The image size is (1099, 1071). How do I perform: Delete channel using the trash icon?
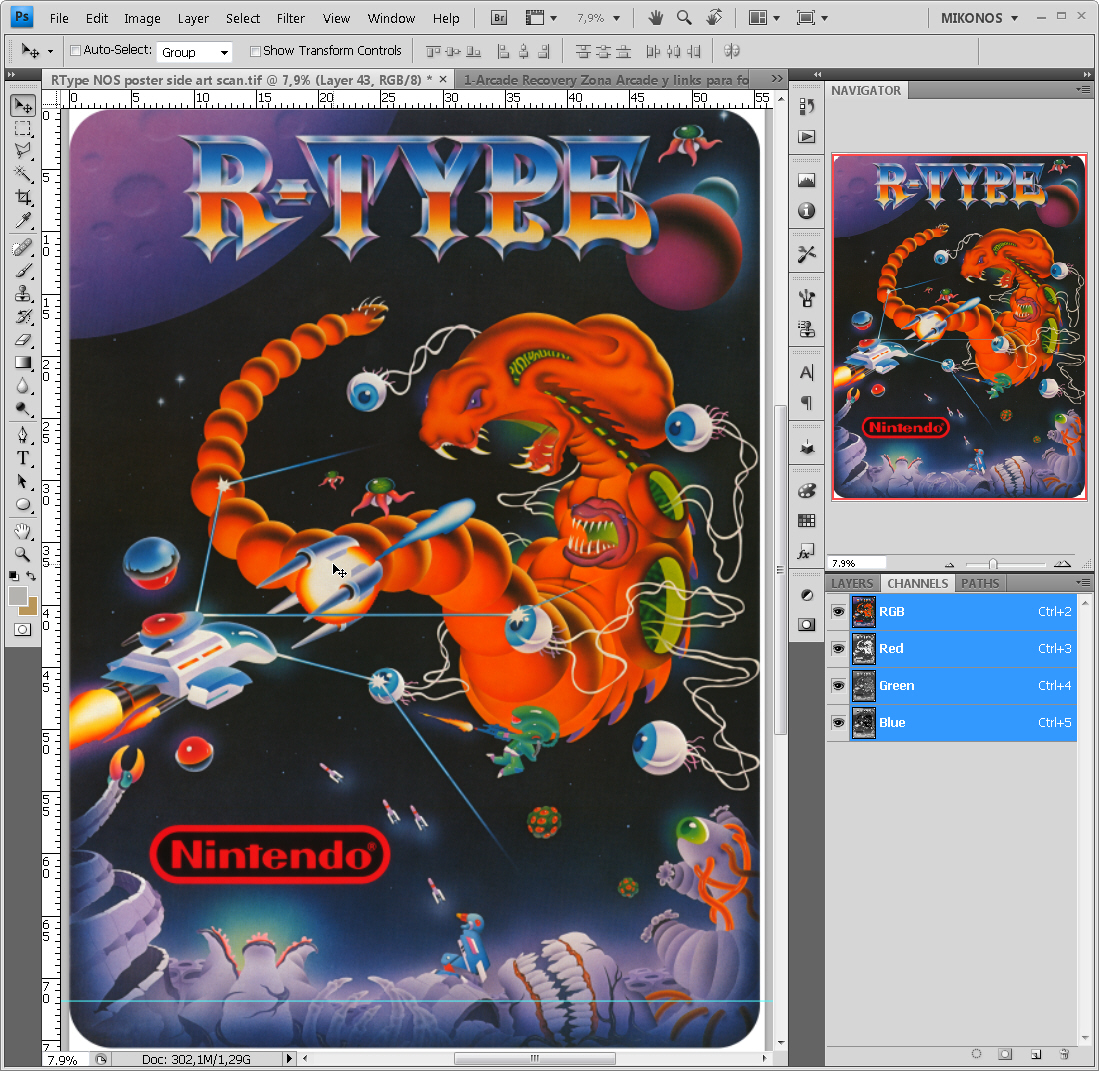pos(1064,1054)
